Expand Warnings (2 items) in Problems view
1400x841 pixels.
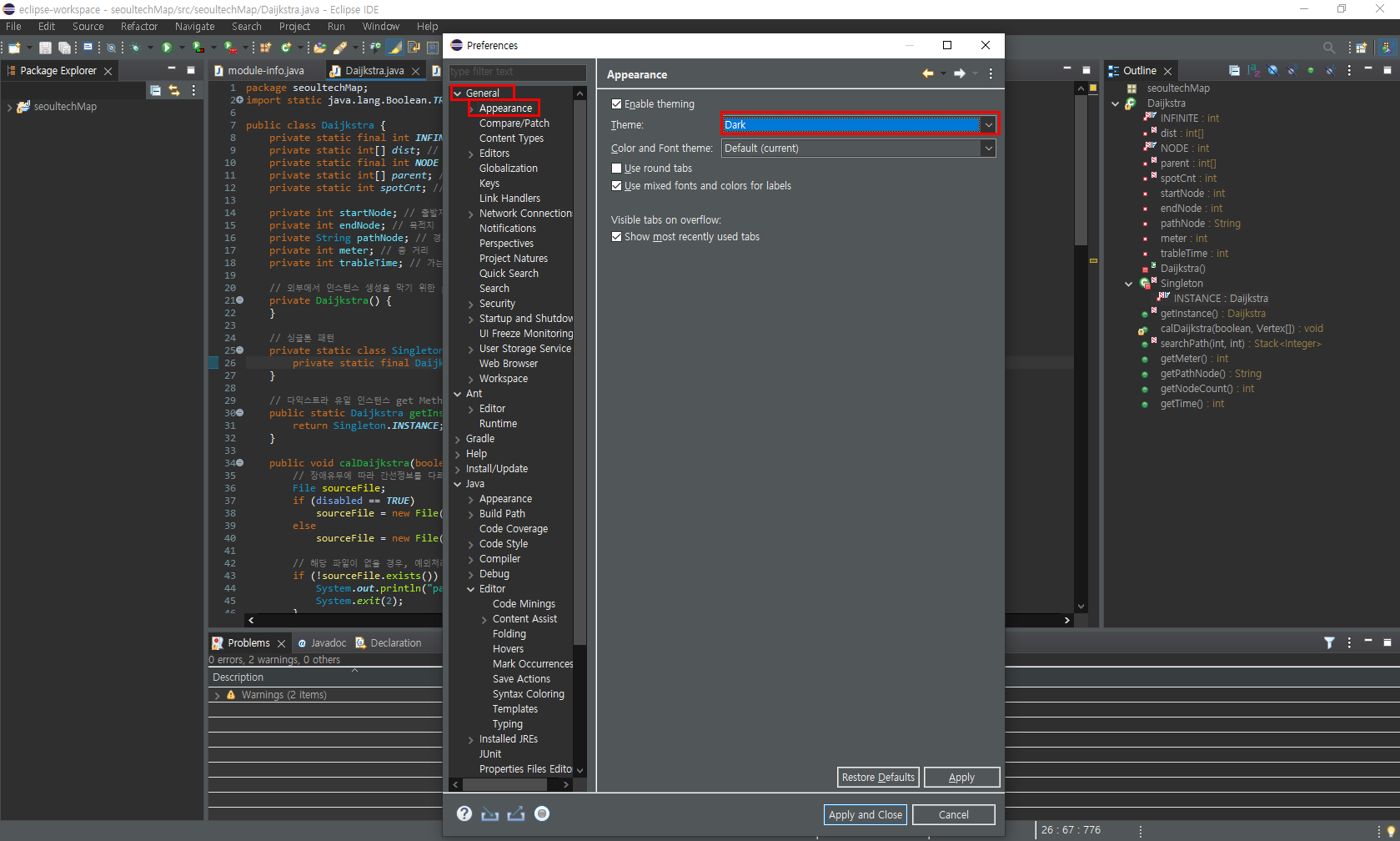click(x=218, y=695)
